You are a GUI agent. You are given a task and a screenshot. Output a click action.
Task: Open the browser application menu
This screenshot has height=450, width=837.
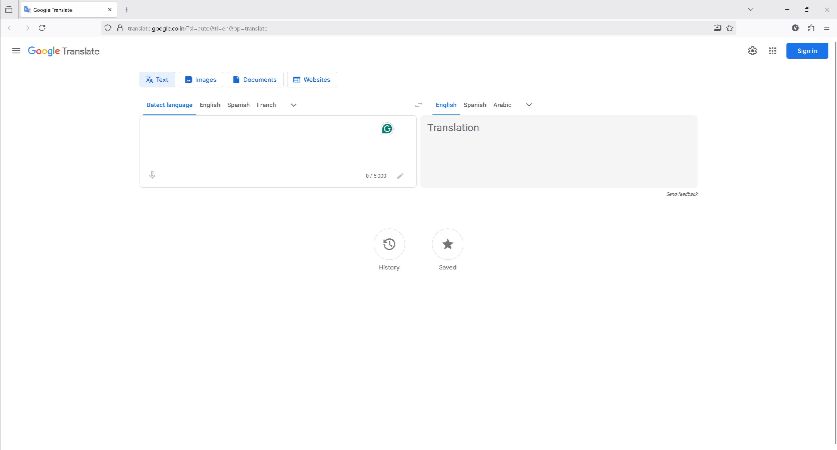pos(826,28)
